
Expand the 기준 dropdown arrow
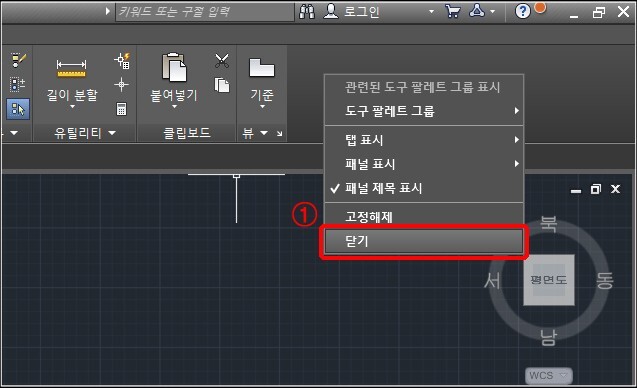tap(262, 107)
